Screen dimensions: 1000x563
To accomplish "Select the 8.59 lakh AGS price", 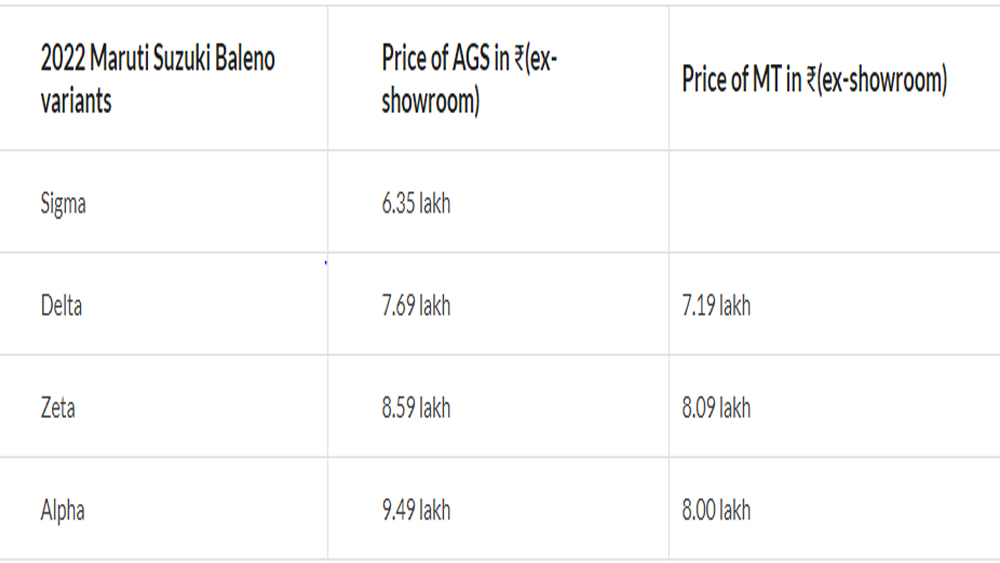I will [x=416, y=408].
